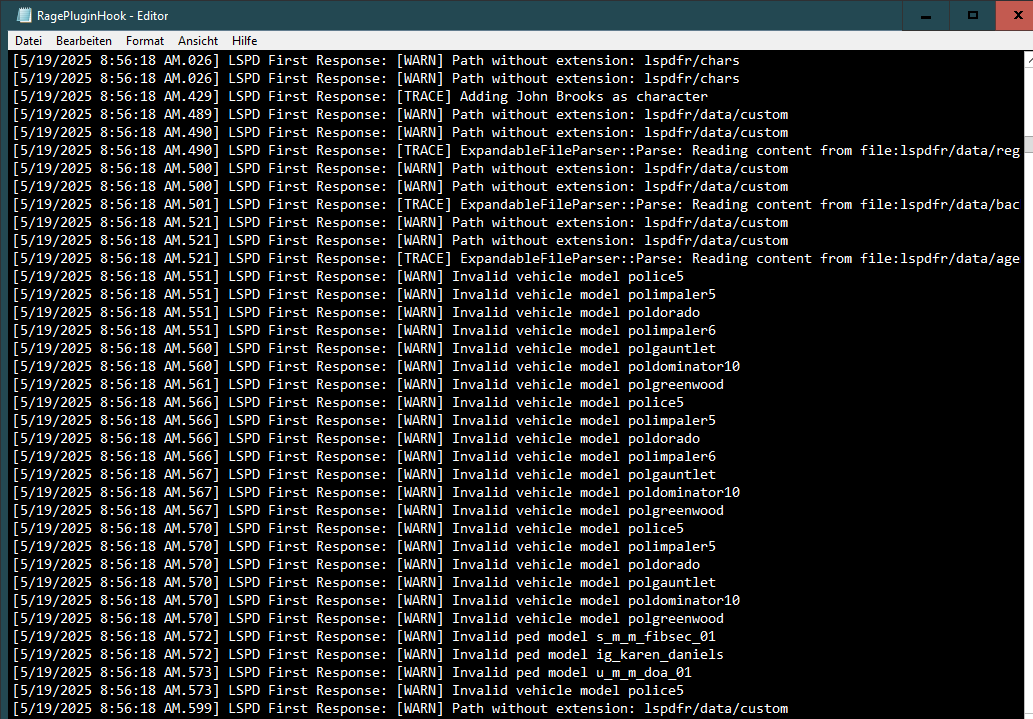Click the AM.551 'police5' line
1033x719 pixels.
coord(348,276)
